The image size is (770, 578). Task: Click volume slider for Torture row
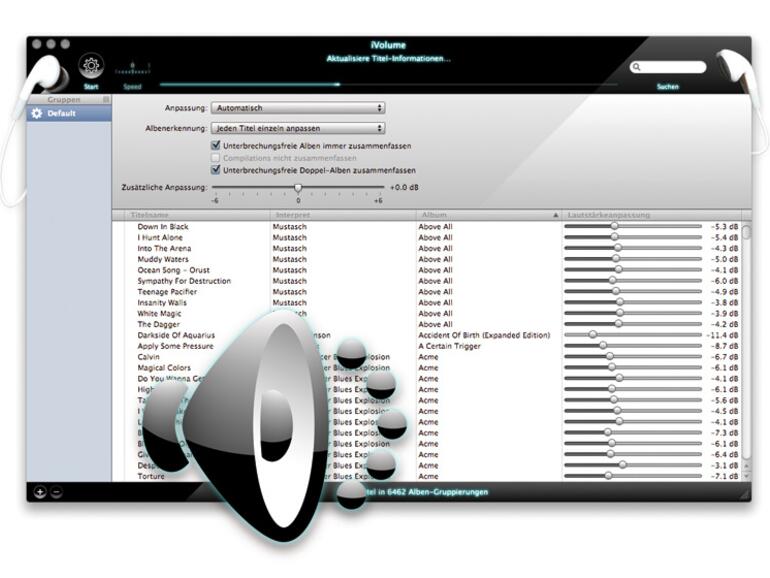point(632,476)
